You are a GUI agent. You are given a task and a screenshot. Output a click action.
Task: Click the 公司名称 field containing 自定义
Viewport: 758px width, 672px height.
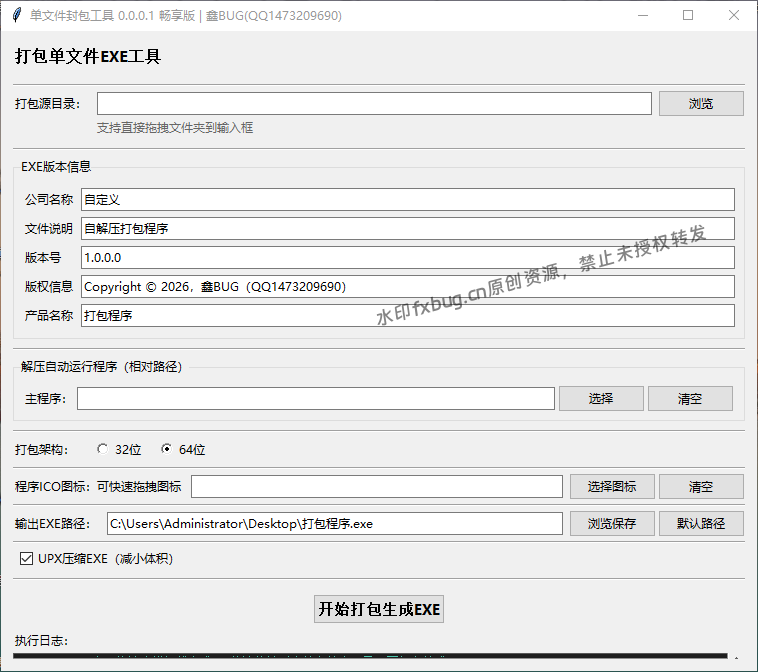[408, 200]
